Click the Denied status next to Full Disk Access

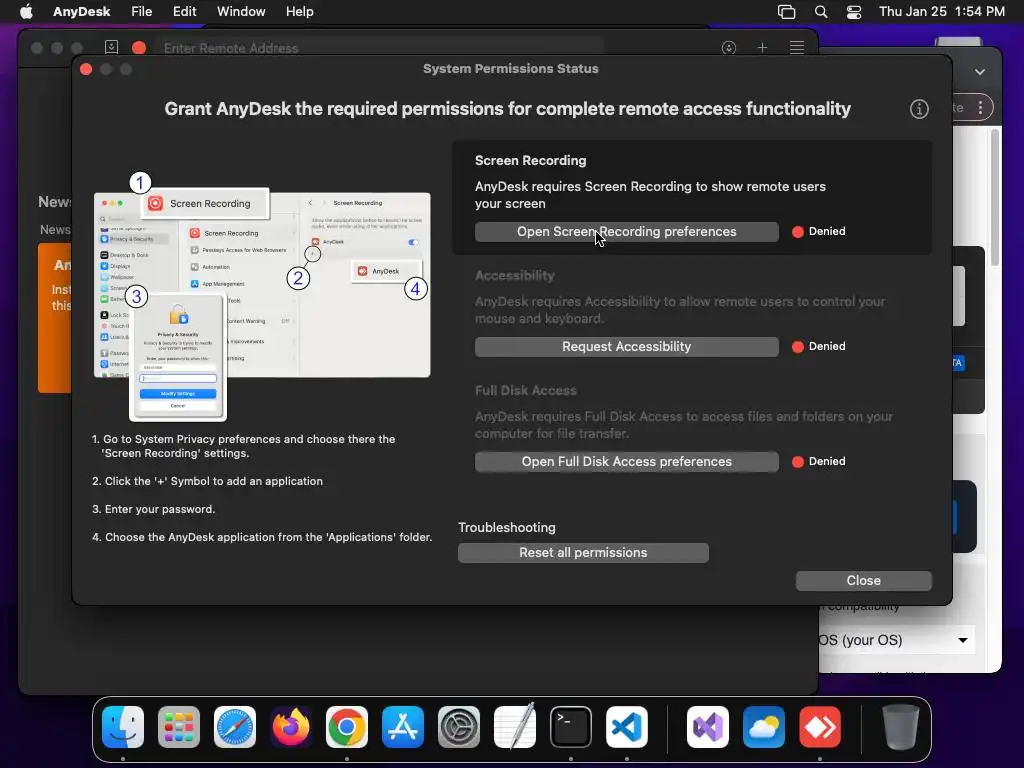pos(819,461)
